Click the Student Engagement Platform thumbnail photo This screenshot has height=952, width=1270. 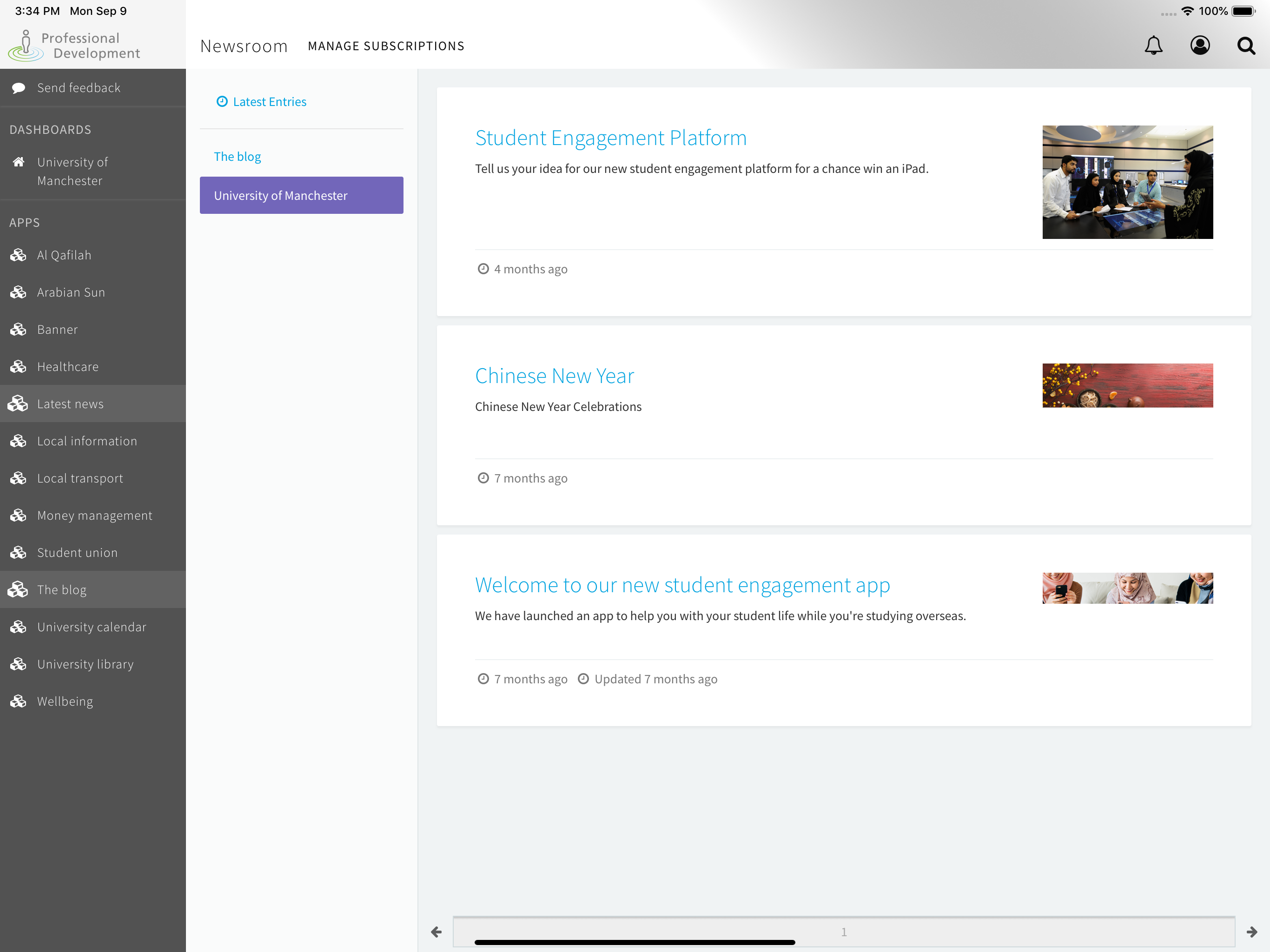pos(1128,182)
